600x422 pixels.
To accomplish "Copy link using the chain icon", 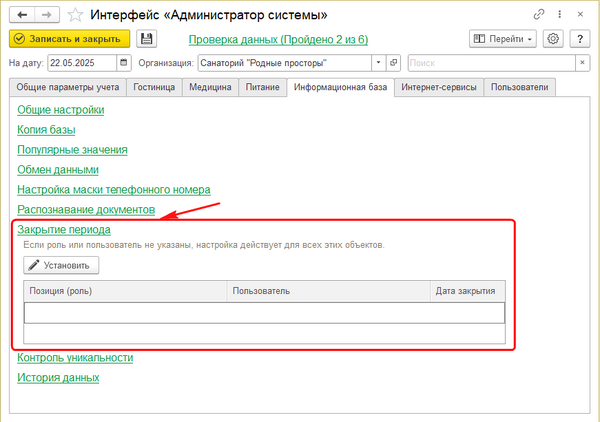I will point(539,15).
